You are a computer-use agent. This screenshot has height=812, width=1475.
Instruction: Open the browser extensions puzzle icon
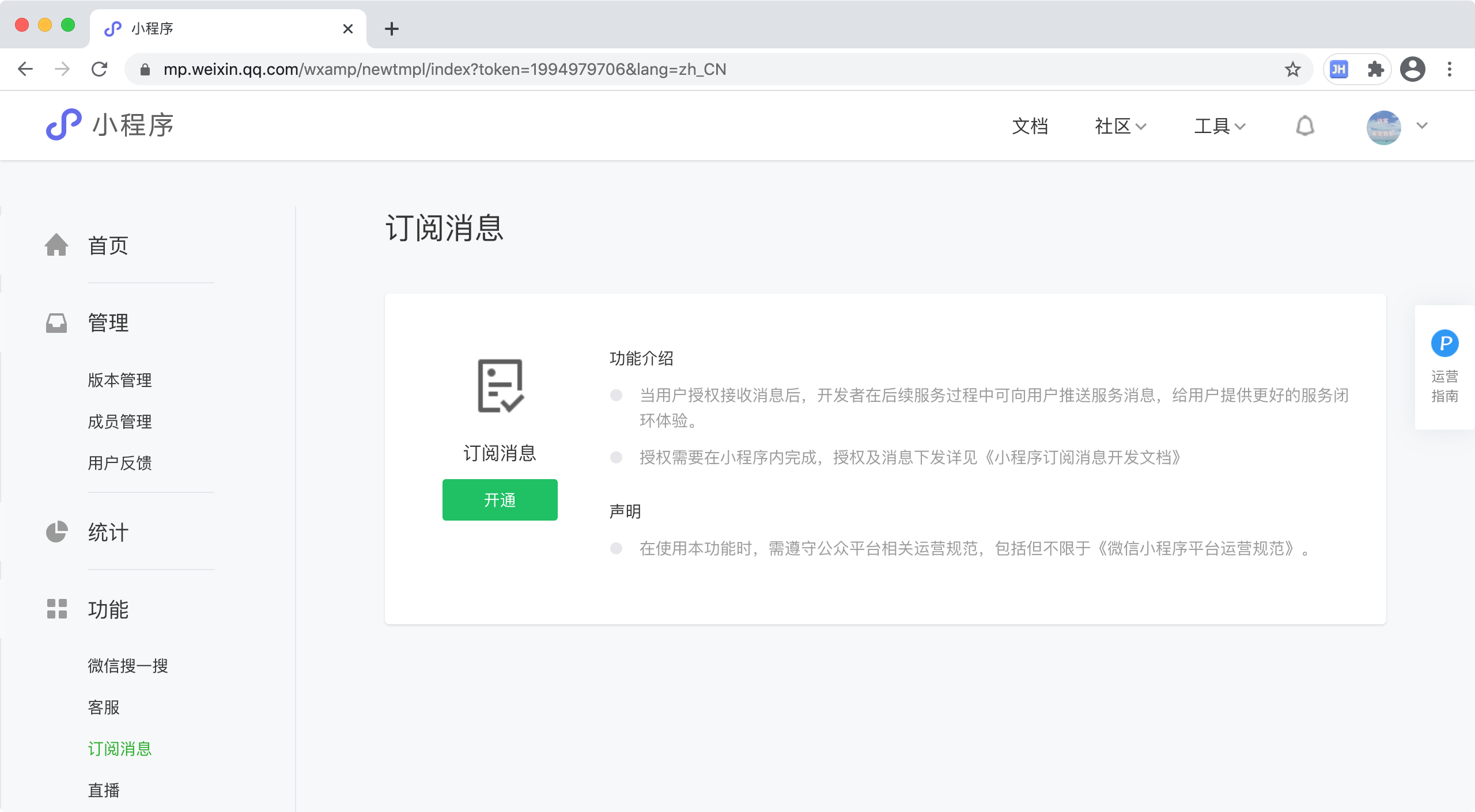point(1375,70)
